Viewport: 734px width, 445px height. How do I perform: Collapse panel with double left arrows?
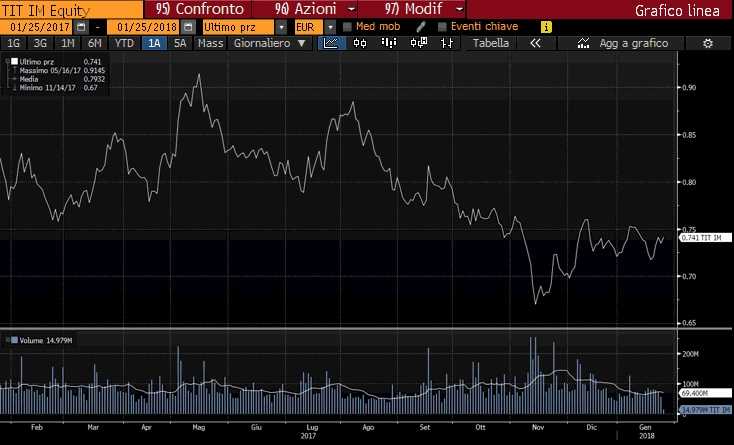(x=536, y=43)
